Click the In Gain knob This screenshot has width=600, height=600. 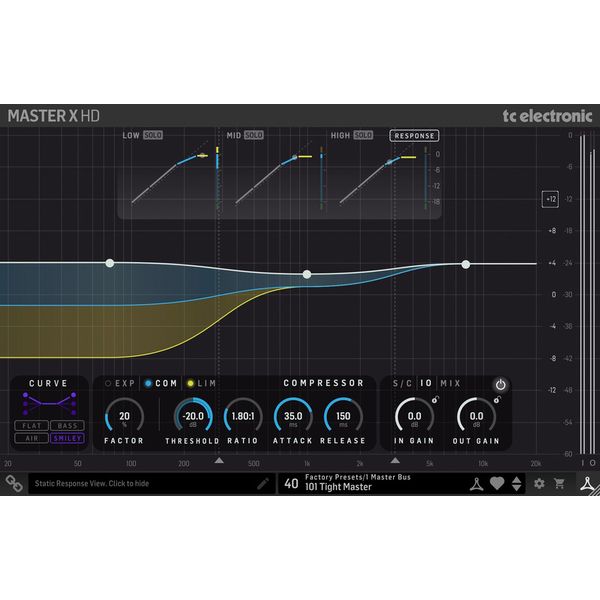pyautogui.click(x=414, y=417)
